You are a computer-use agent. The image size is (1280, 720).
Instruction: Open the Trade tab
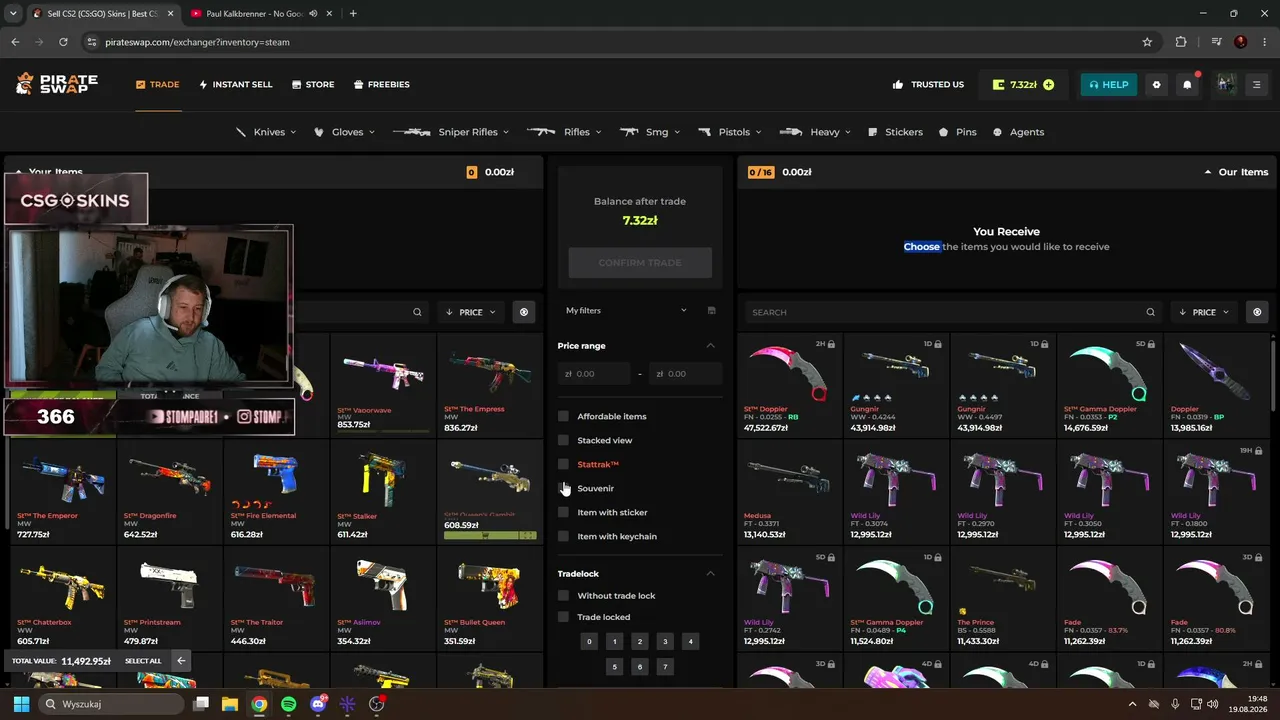point(158,85)
